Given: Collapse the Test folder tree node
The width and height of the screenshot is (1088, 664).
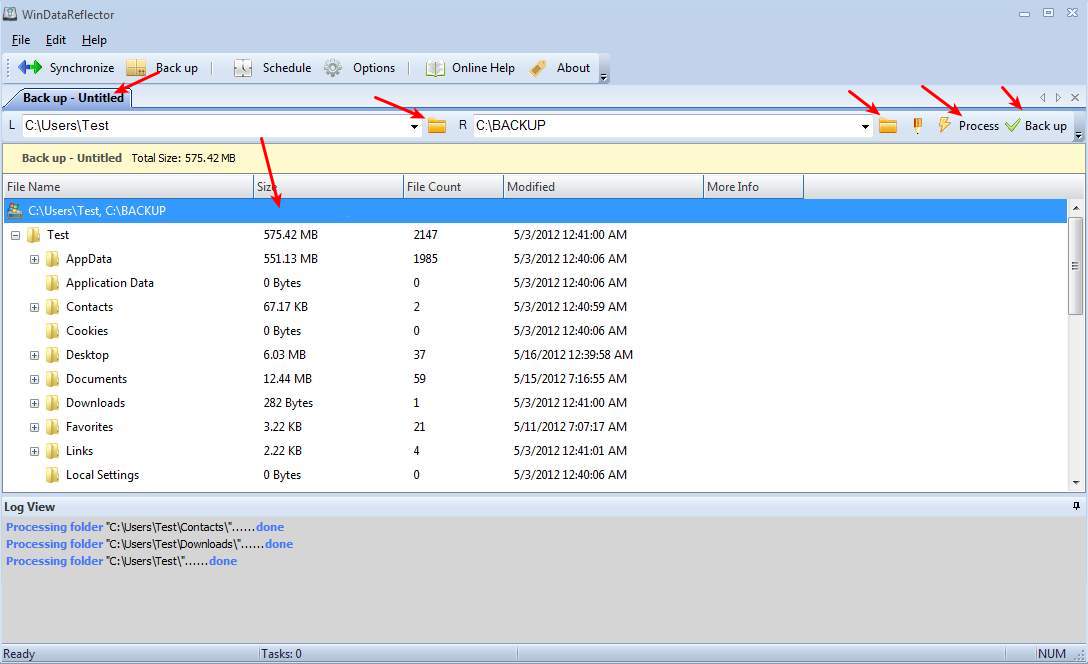Looking at the screenshot, I should [16, 235].
